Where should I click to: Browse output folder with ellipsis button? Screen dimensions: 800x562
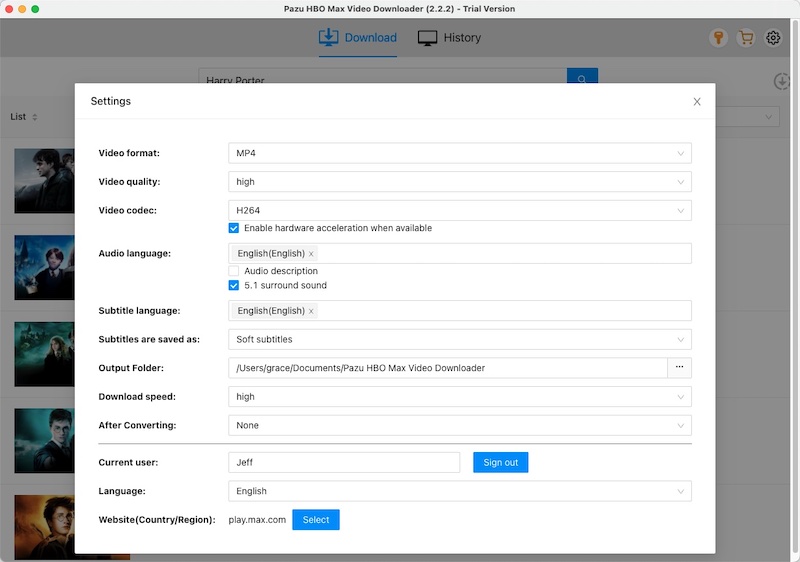point(680,368)
